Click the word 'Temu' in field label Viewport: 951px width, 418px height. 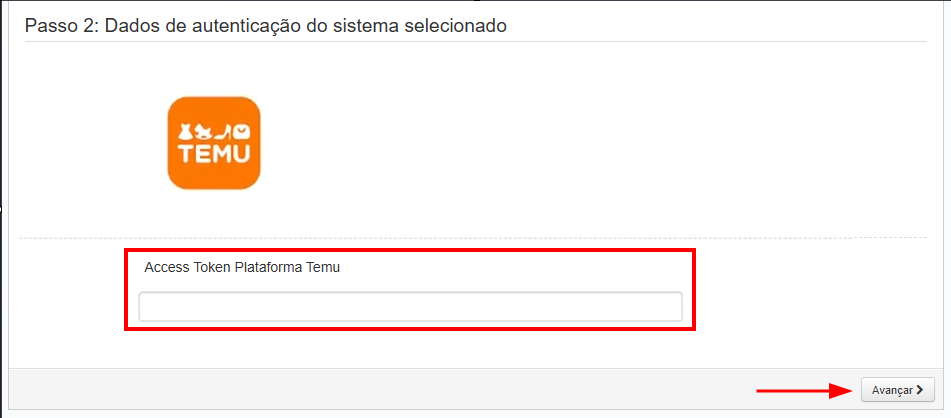(324, 267)
